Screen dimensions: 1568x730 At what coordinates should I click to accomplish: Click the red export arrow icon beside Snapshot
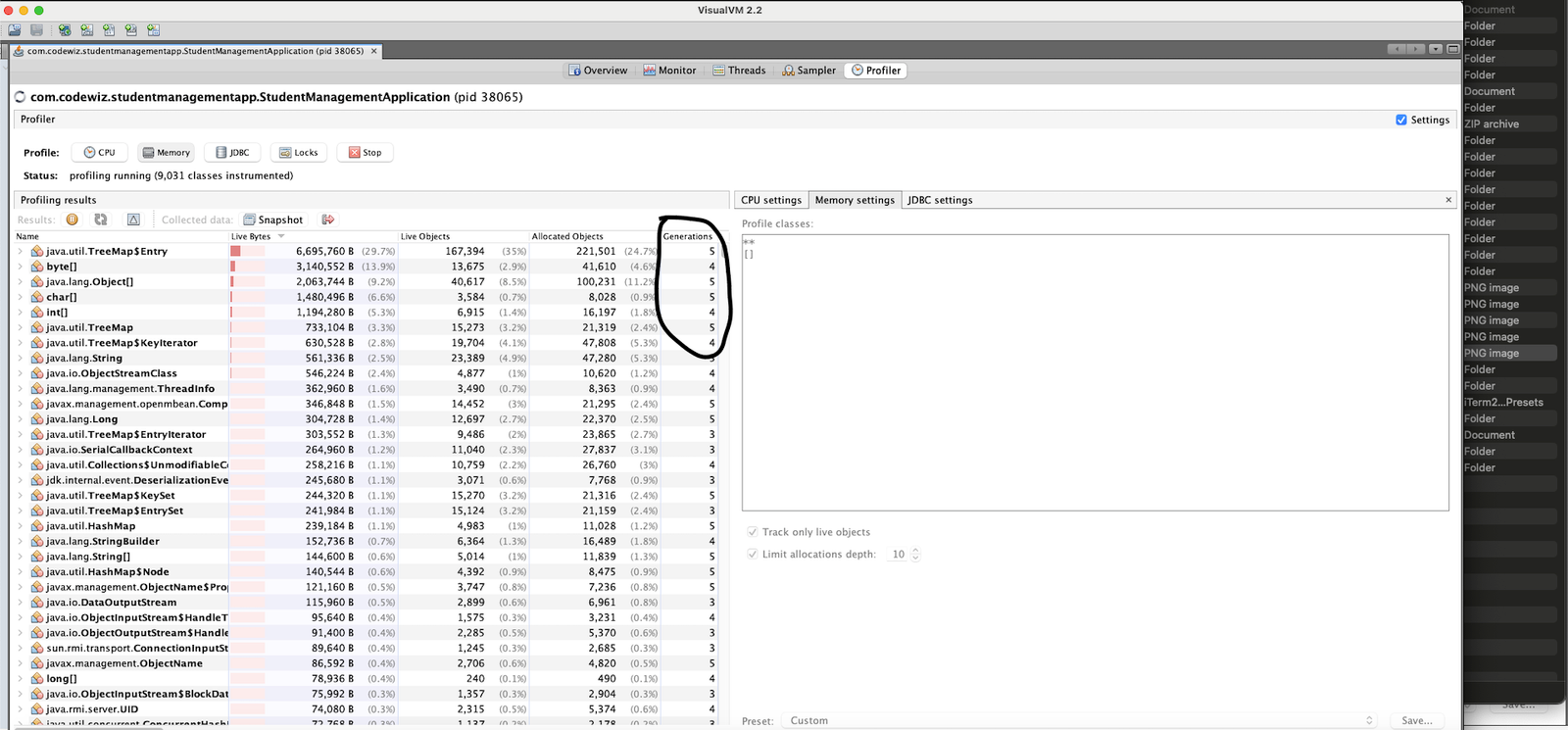[x=328, y=219]
